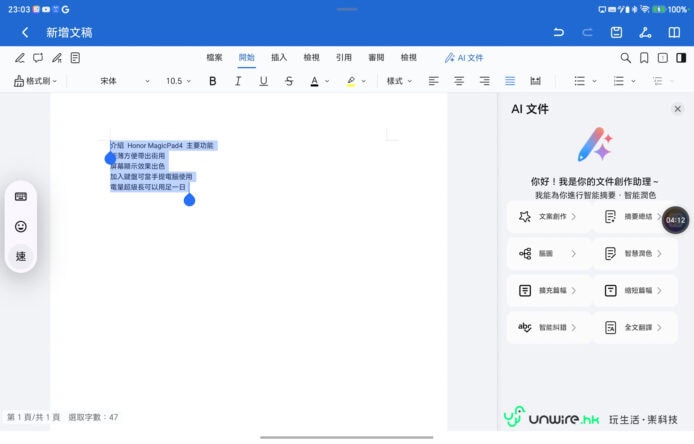Expand the font color options arrow
694x444 pixels.
(327, 81)
